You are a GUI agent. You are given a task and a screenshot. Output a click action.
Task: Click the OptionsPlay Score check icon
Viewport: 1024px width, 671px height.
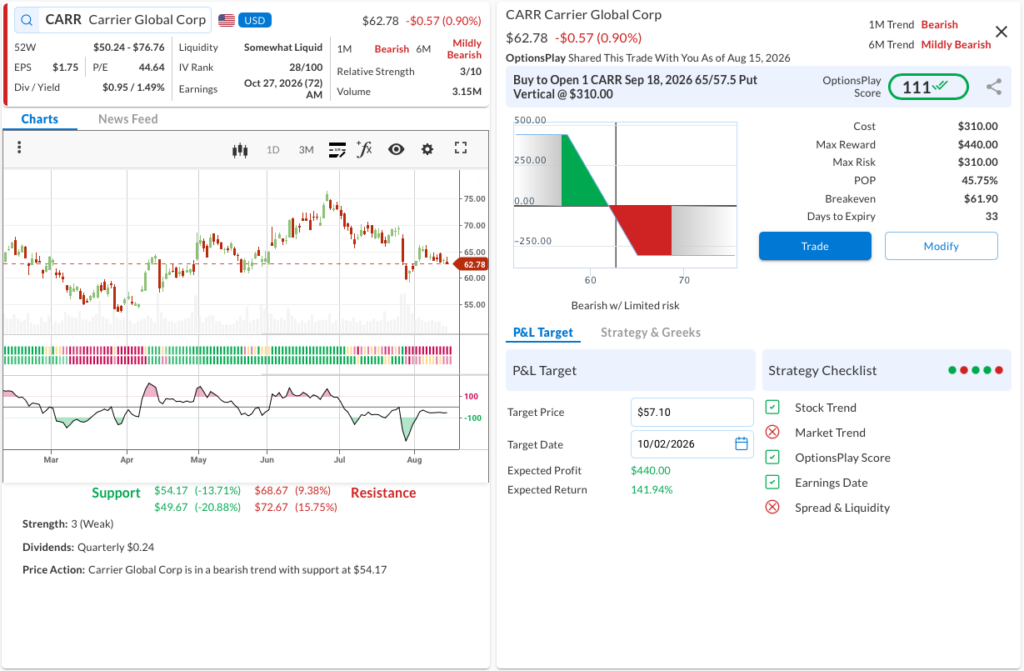pos(773,457)
